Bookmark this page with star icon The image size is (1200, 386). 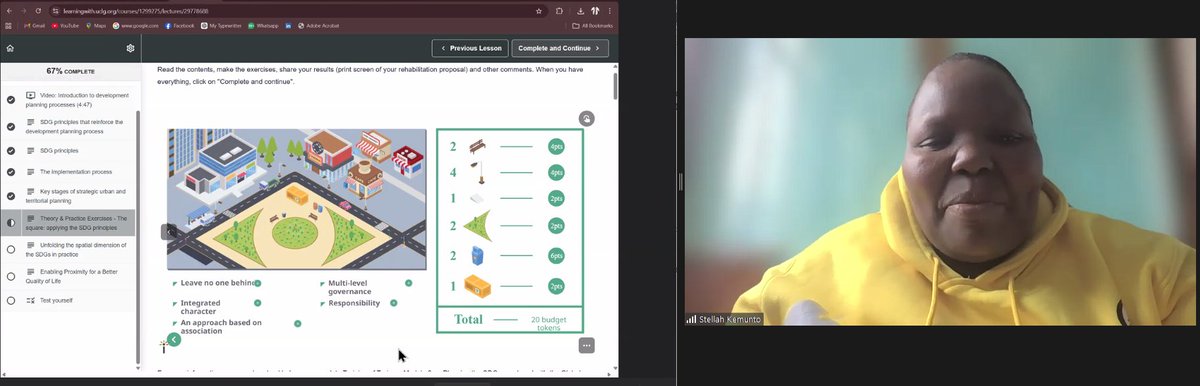(x=539, y=10)
